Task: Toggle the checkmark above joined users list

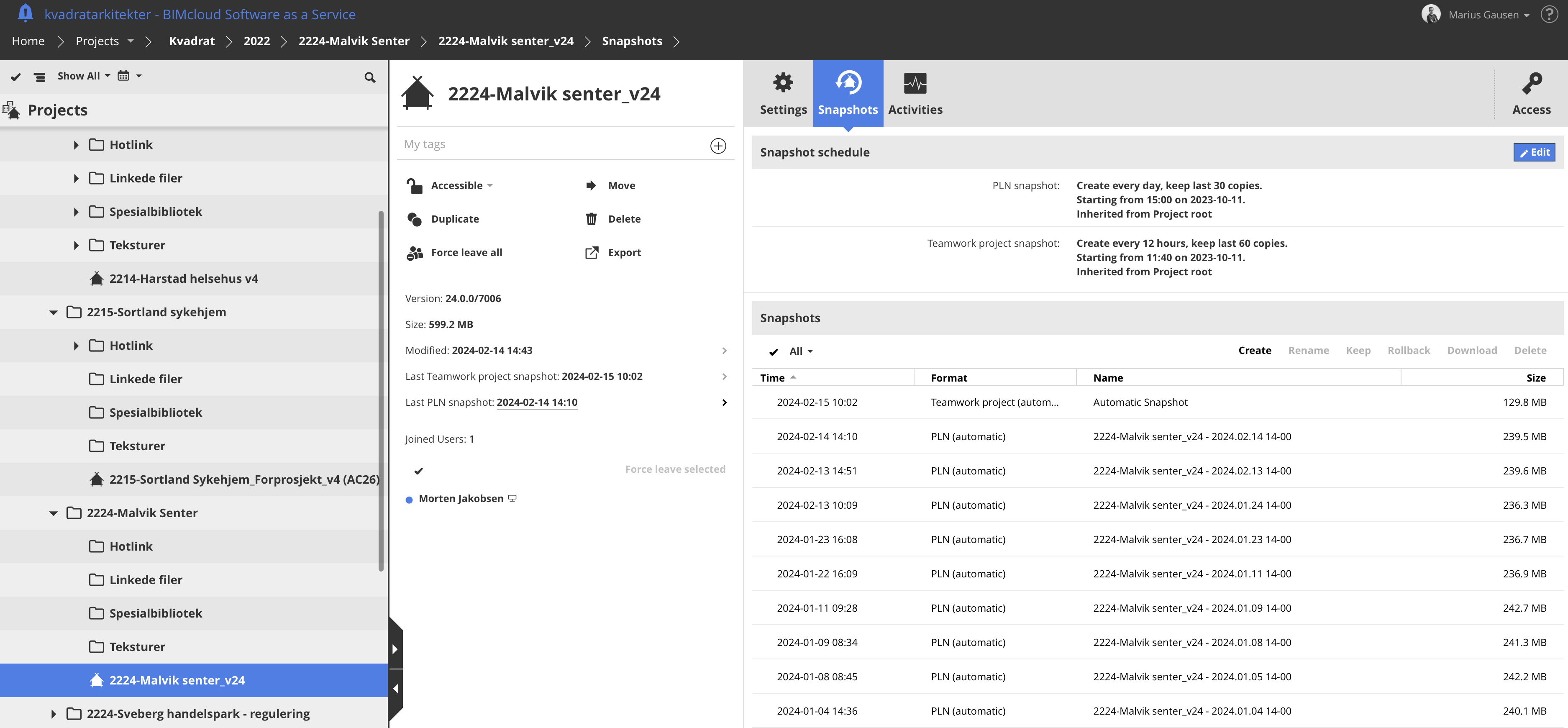Action: tap(418, 471)
